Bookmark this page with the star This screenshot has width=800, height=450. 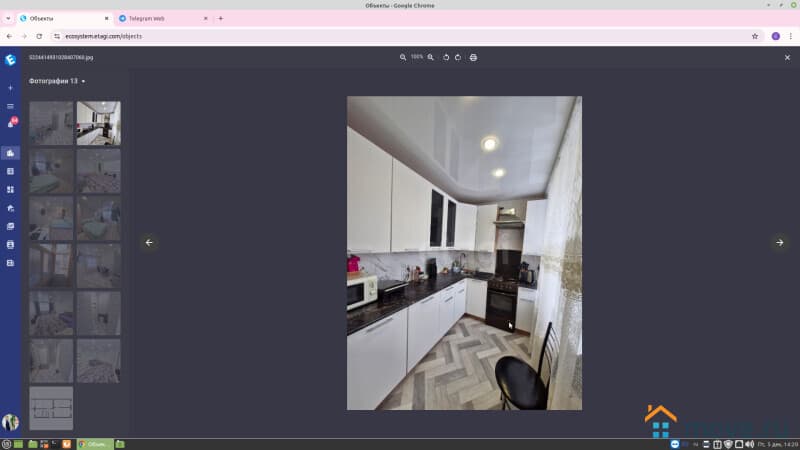pyautogui.click(x=755, y=36)
